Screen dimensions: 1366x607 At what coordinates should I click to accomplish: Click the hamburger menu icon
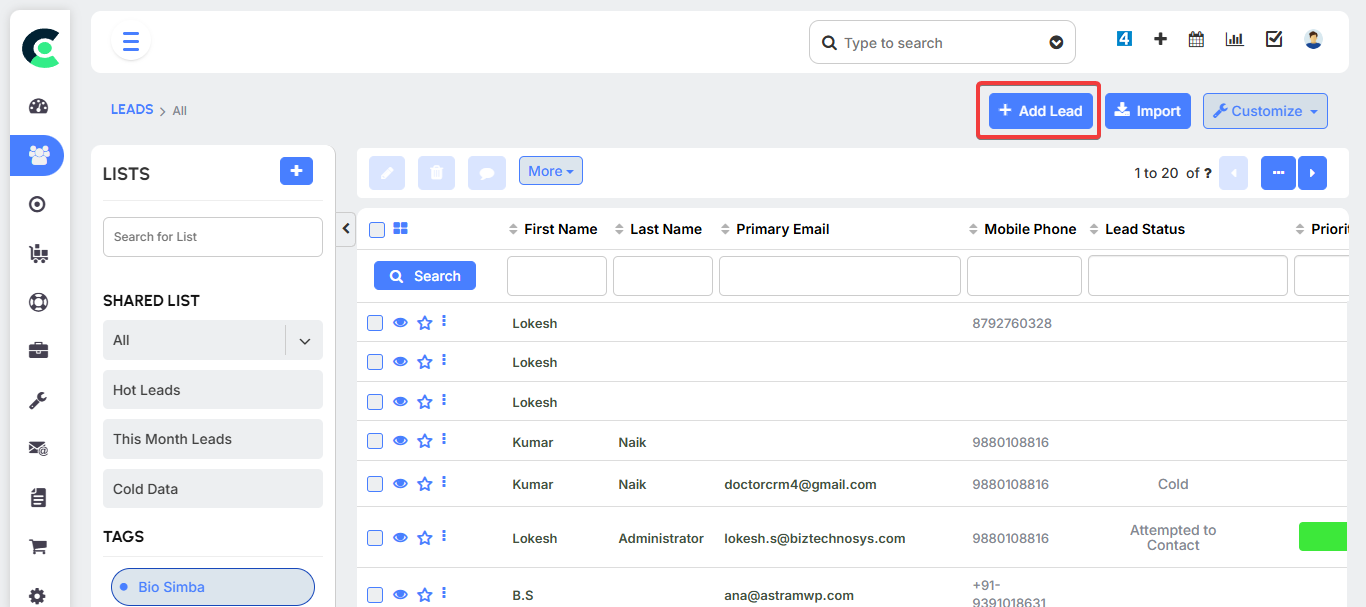click(131, 42)
